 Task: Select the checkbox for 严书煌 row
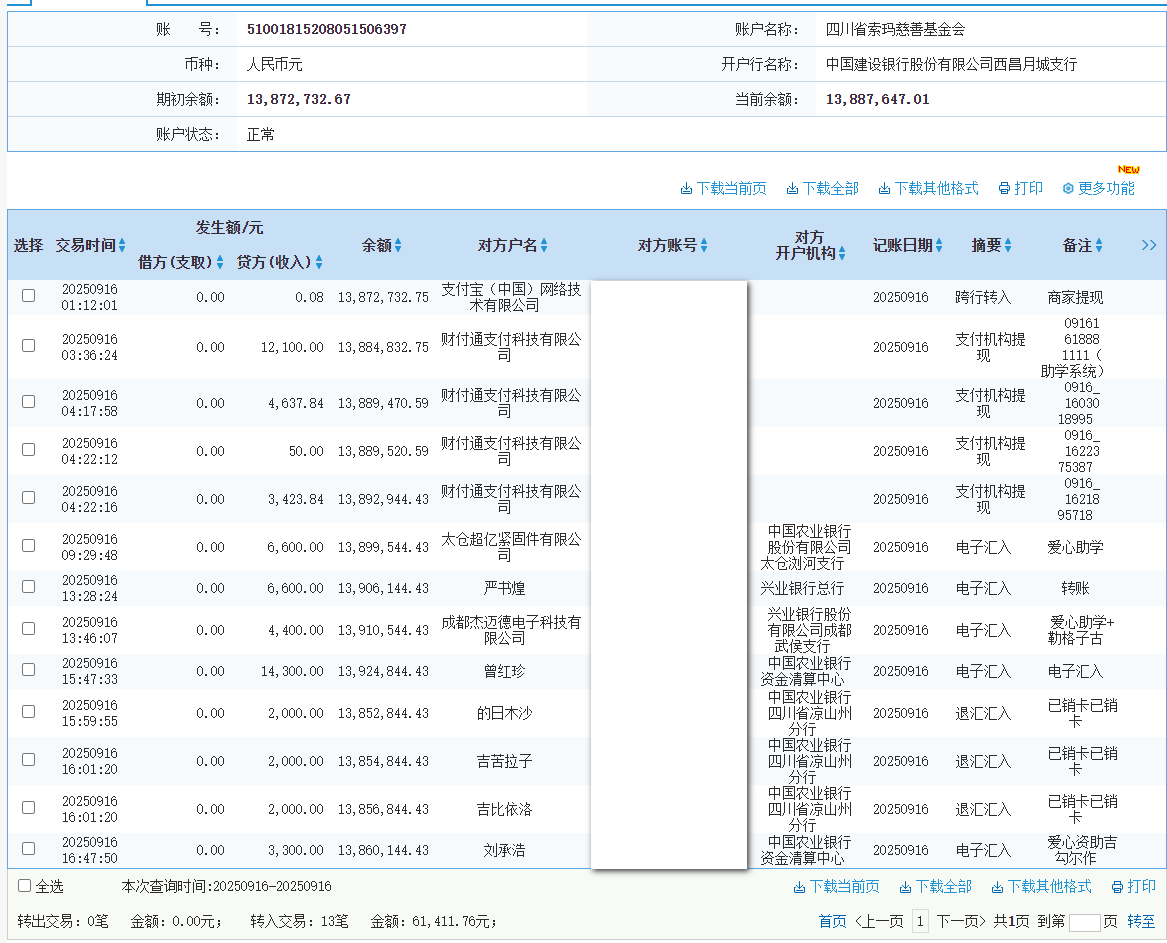28,587
